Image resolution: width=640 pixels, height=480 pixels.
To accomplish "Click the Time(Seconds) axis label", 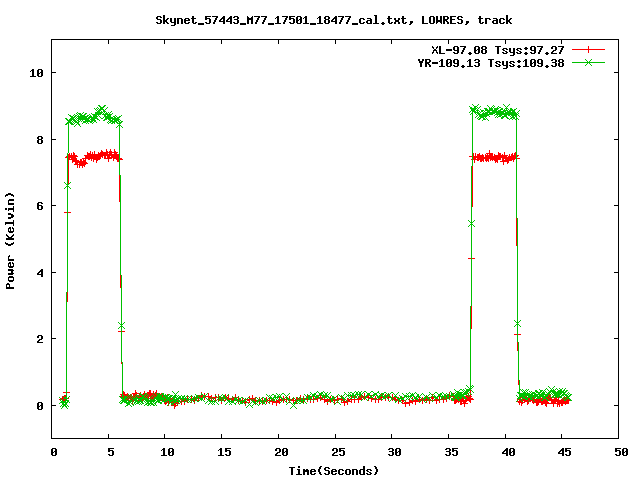I will (x=333, y=471).
